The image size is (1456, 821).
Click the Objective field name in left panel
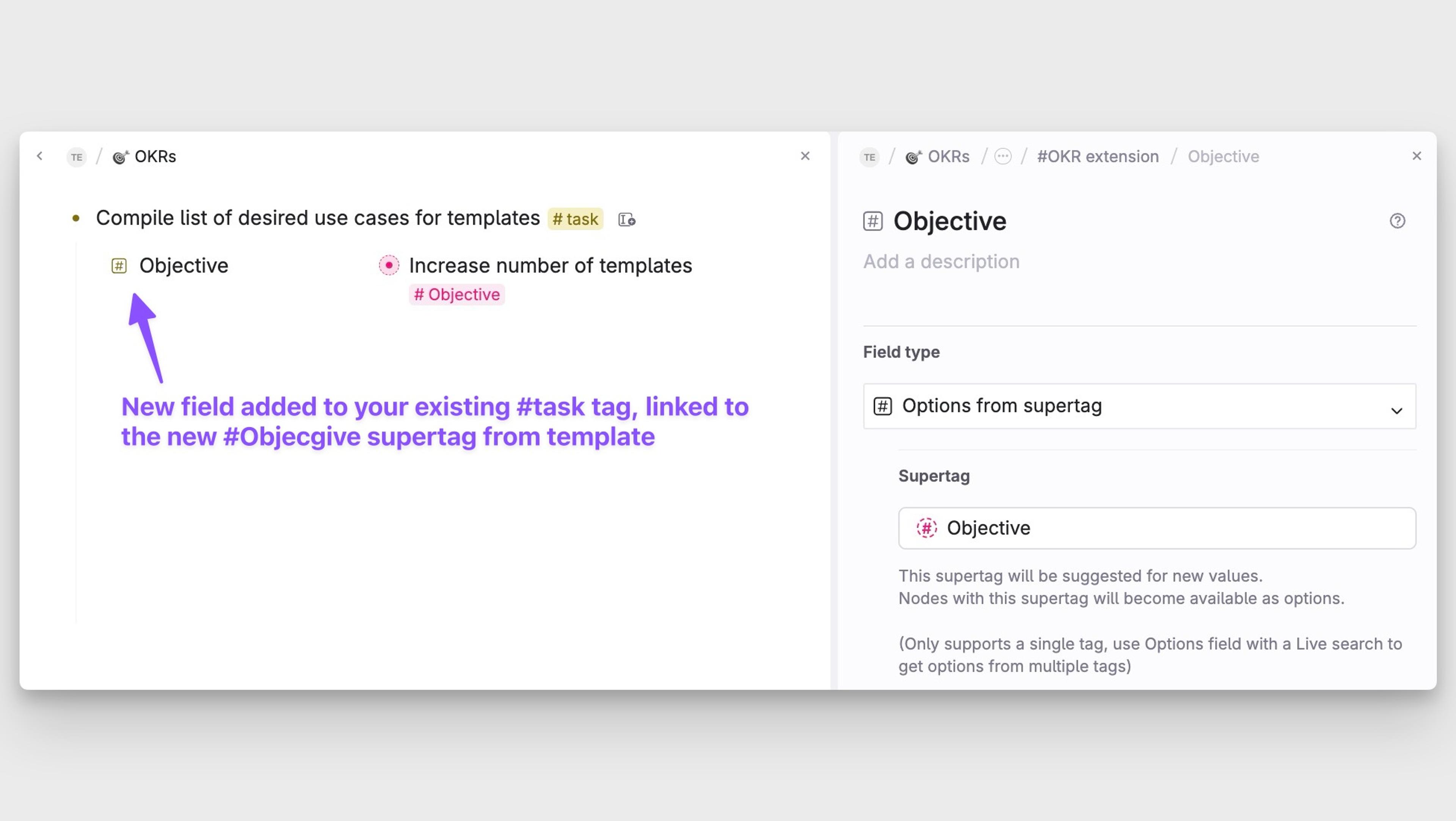coord(184,266)
